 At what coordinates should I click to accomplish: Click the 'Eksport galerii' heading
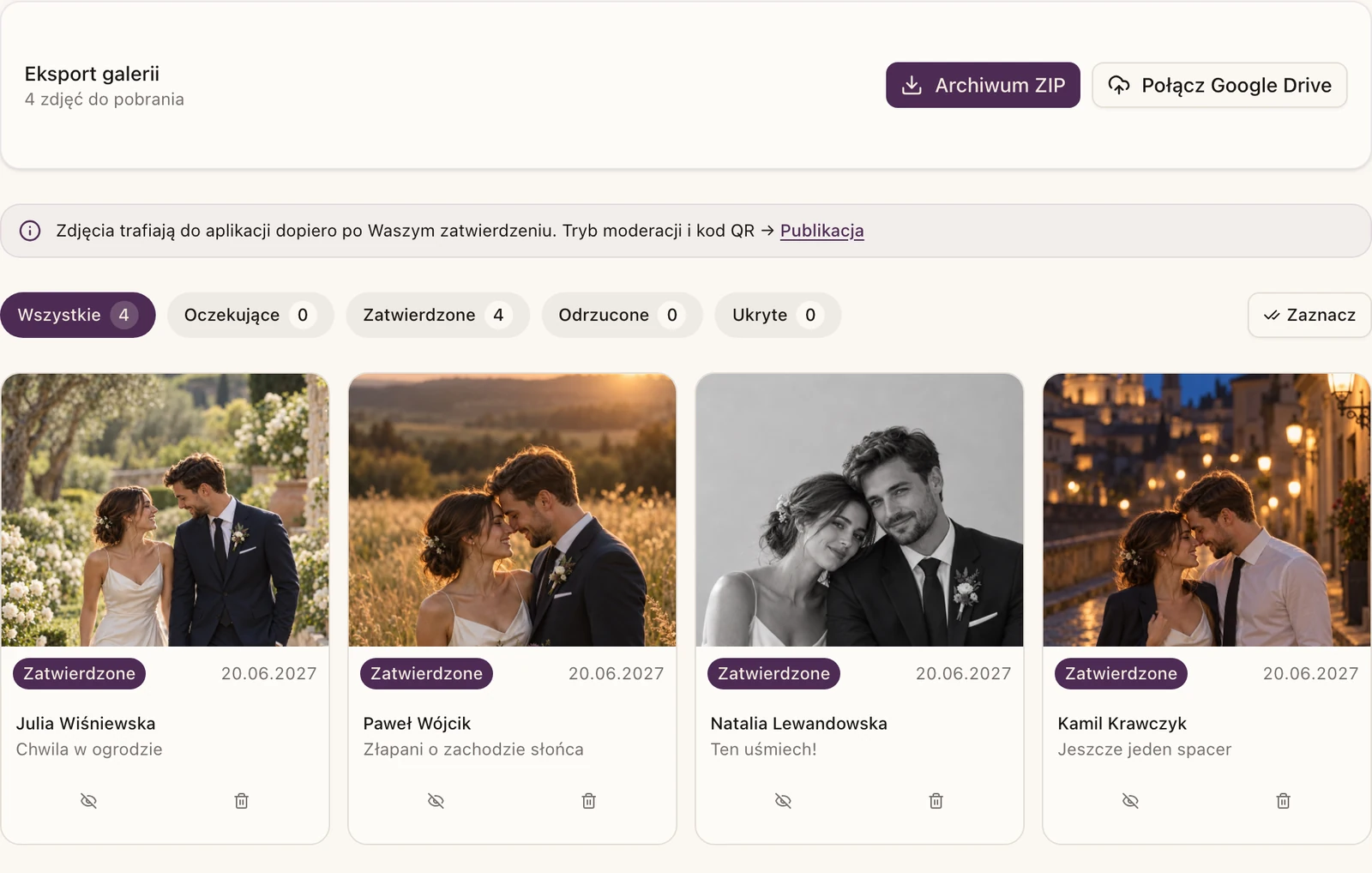pos(92,74)
